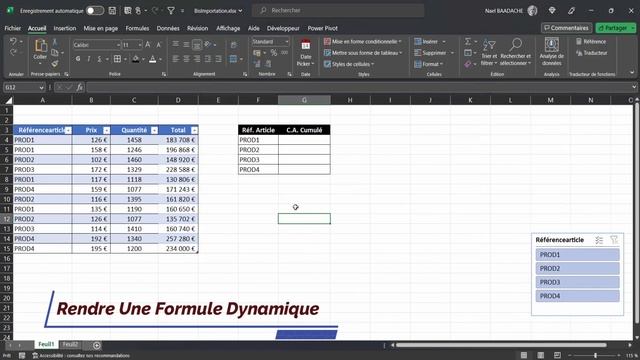Viewport: 640px width, 360px height.
Task: Open Prix column filter dropdown
Action: tap(107, 130)
